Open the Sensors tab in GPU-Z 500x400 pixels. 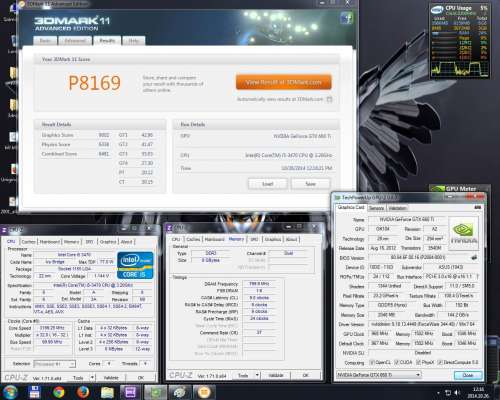[x=376, y=208]
